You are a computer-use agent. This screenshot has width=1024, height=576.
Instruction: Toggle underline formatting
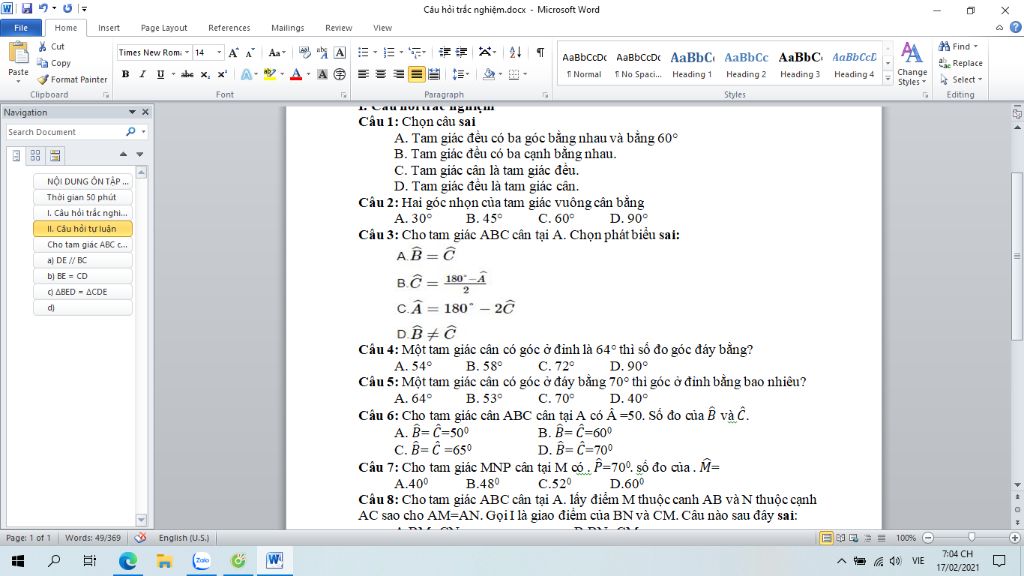(x=160, y=74)
